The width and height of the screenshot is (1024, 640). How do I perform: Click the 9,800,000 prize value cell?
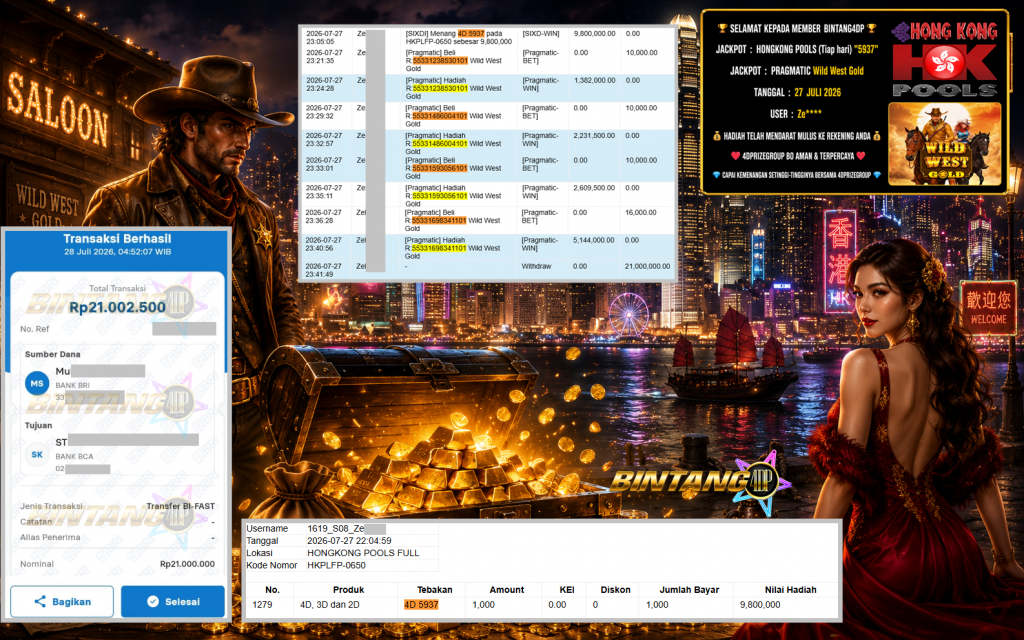tap(760, 605)
